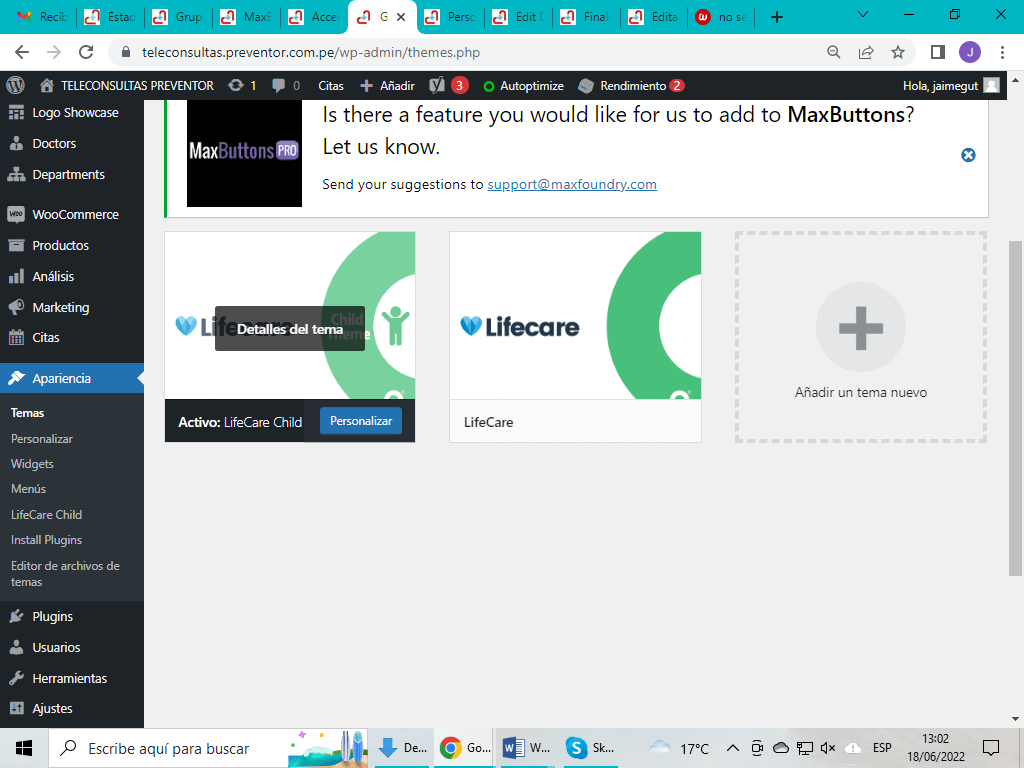Switch to the MaxB browser tab
The width and height of the screenshot is (1024, 768).
click(x=248, y=17)
